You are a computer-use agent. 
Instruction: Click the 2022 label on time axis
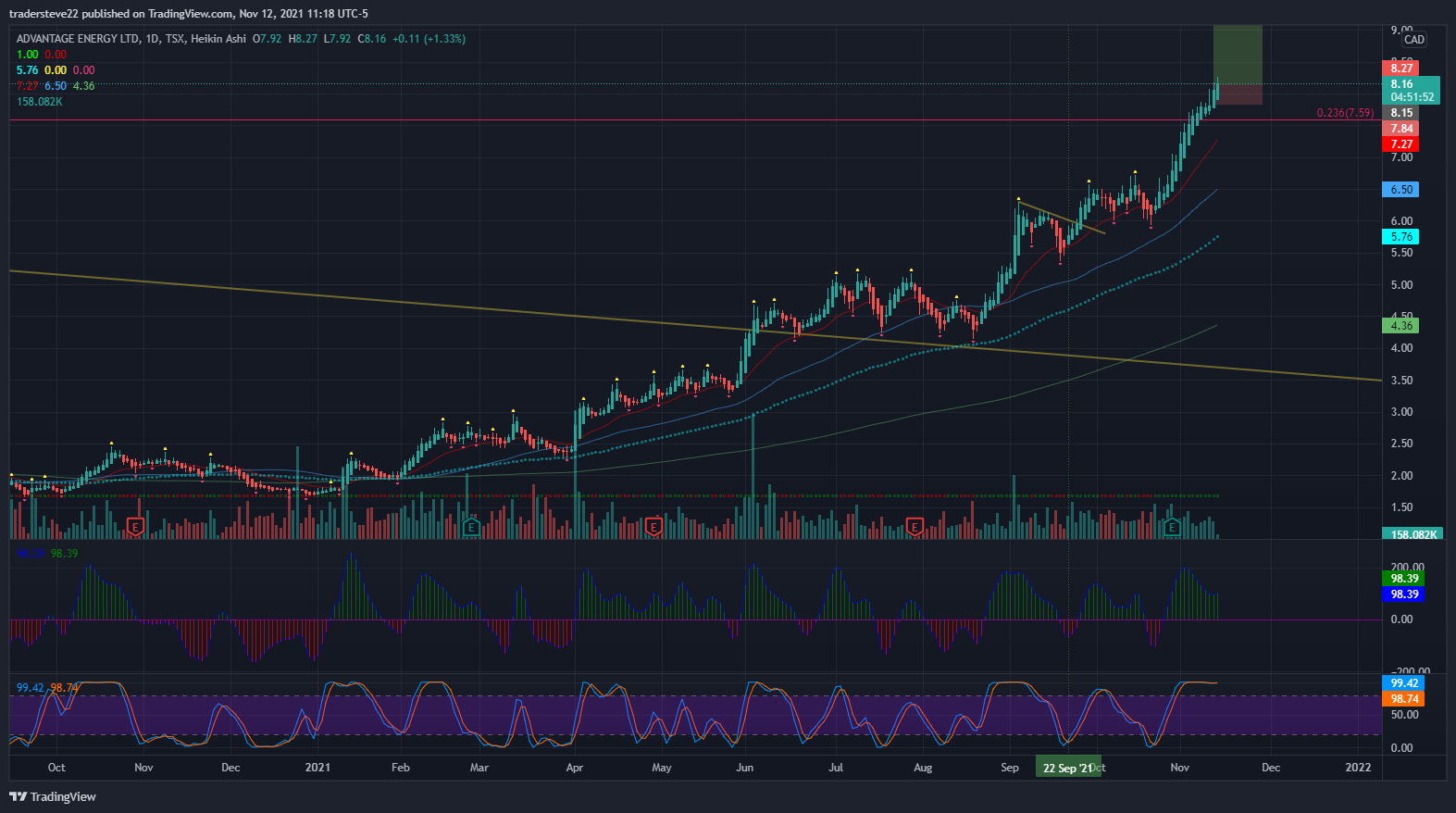tap(1358, 768)
